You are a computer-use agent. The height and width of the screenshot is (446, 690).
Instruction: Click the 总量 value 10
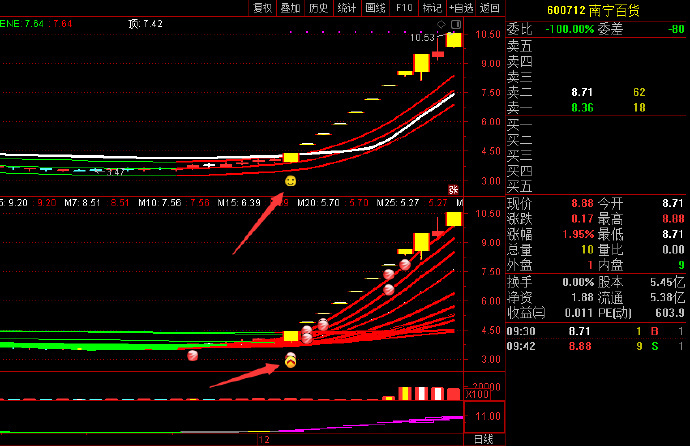click(x=587, y=250)
